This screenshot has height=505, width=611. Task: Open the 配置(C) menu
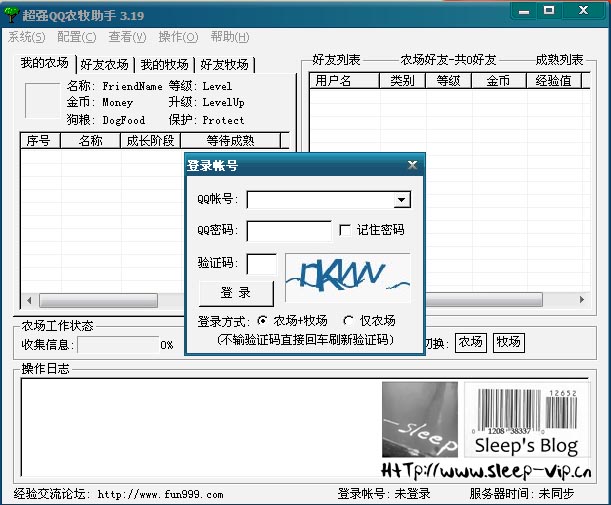[x=76, y=37]
